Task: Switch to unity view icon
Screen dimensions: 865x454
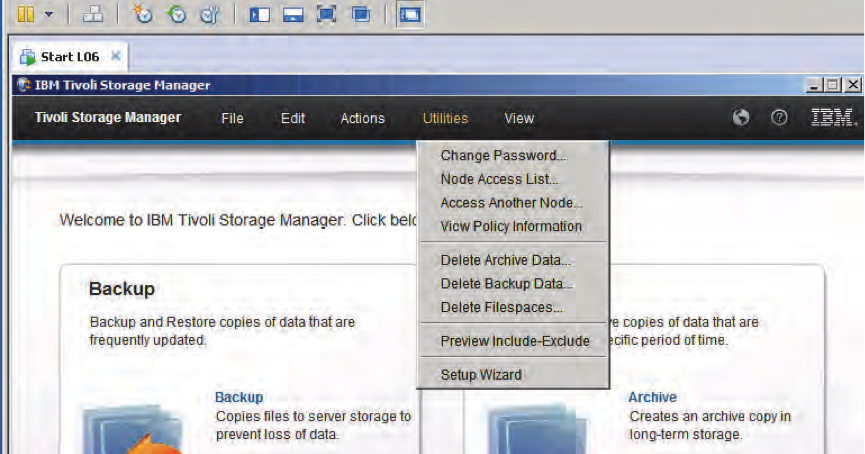Action: click(361, 14)
